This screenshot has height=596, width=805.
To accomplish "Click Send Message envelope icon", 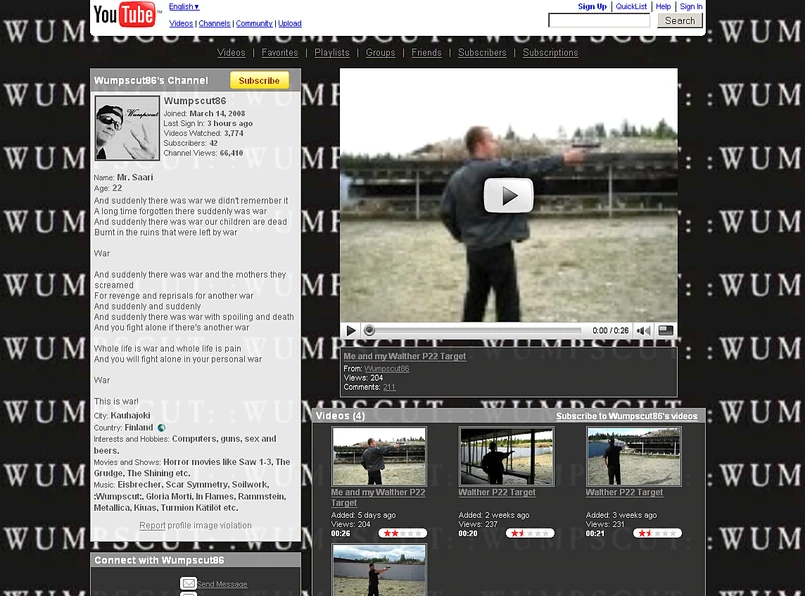I will pyautogui.click(x=188, y=584).
